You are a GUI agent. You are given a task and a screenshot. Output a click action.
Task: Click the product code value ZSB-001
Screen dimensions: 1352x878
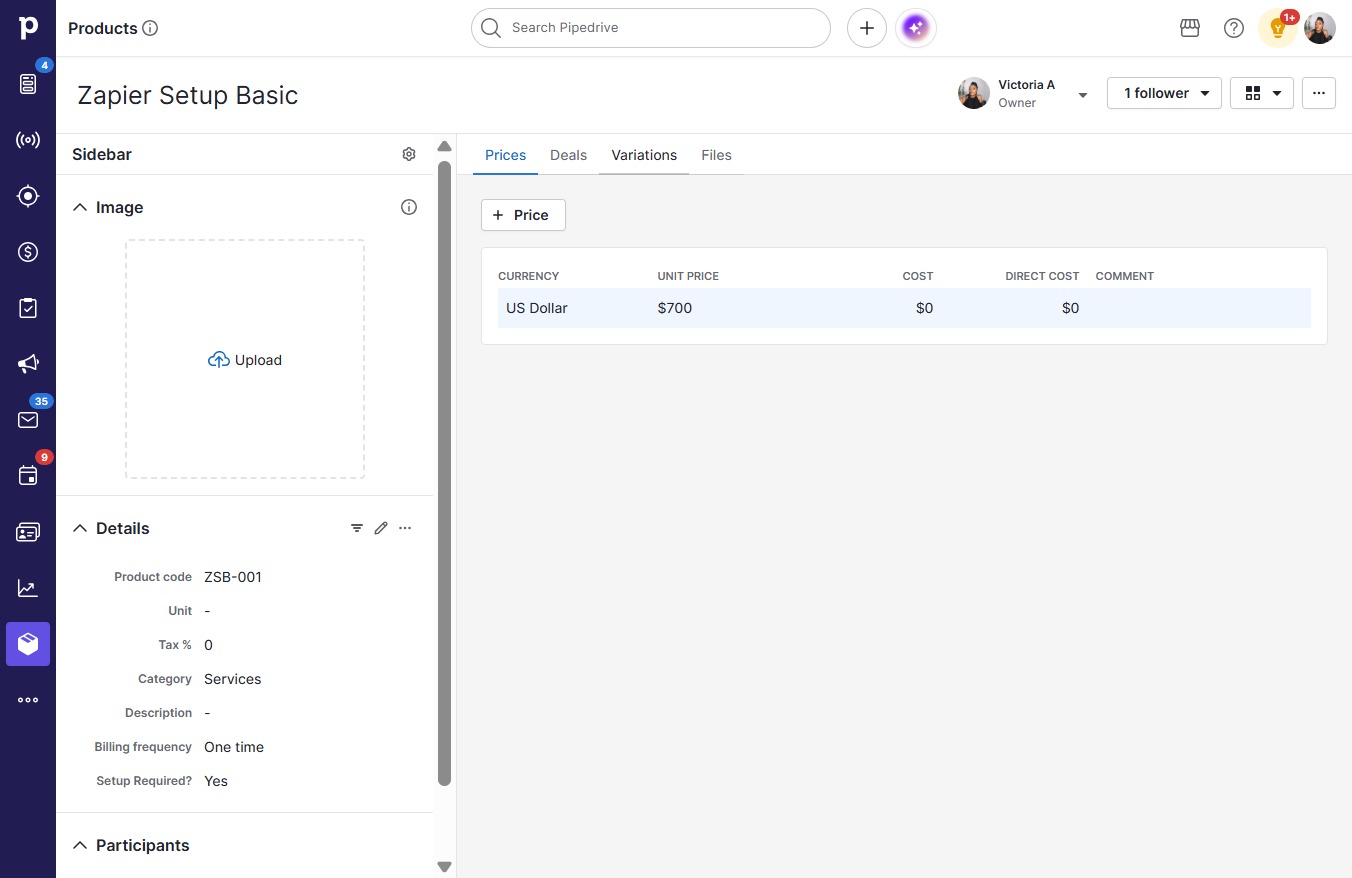(233, 577)
